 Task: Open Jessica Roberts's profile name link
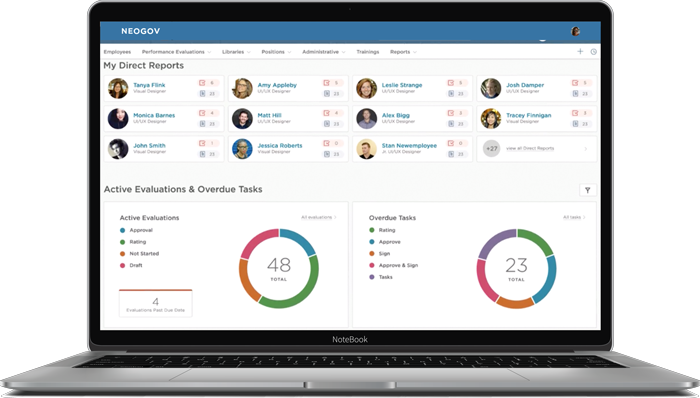279,145
